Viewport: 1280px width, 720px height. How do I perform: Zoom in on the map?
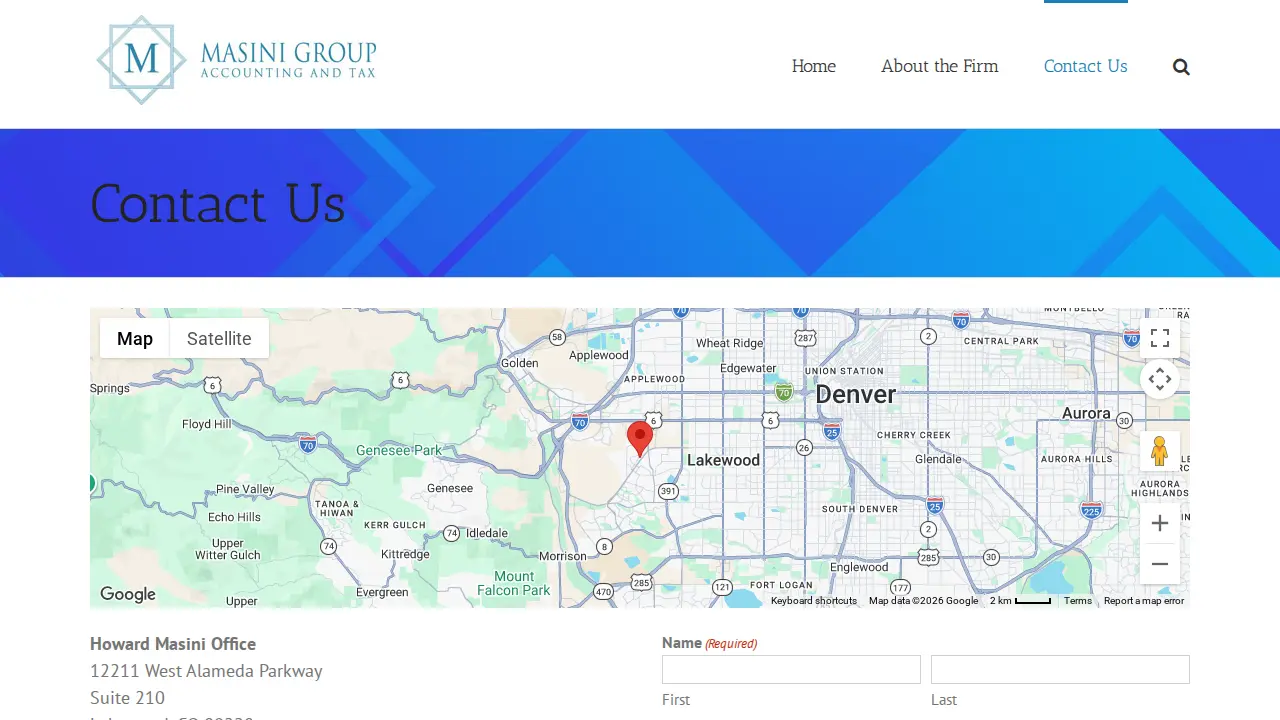coord(1160,523)
